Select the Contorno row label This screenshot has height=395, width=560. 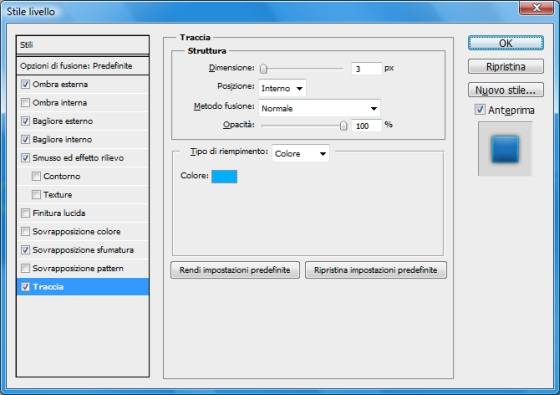62,176
